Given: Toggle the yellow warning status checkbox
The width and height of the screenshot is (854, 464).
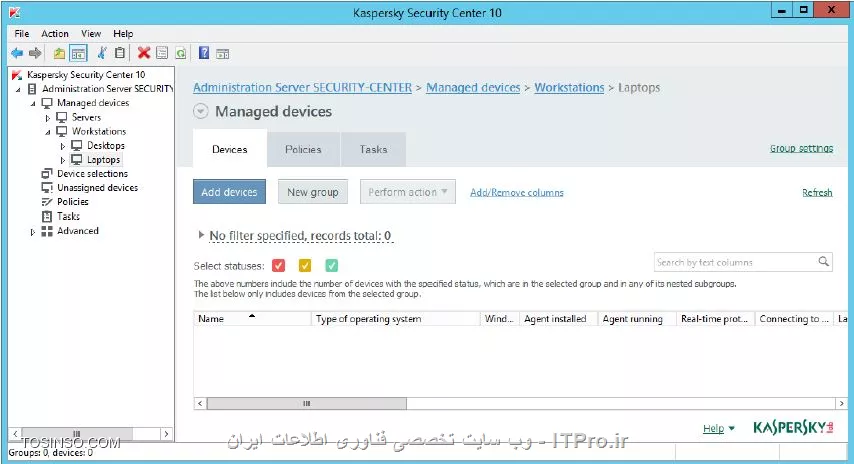Looking at the screenshot, I should (305, 266).
